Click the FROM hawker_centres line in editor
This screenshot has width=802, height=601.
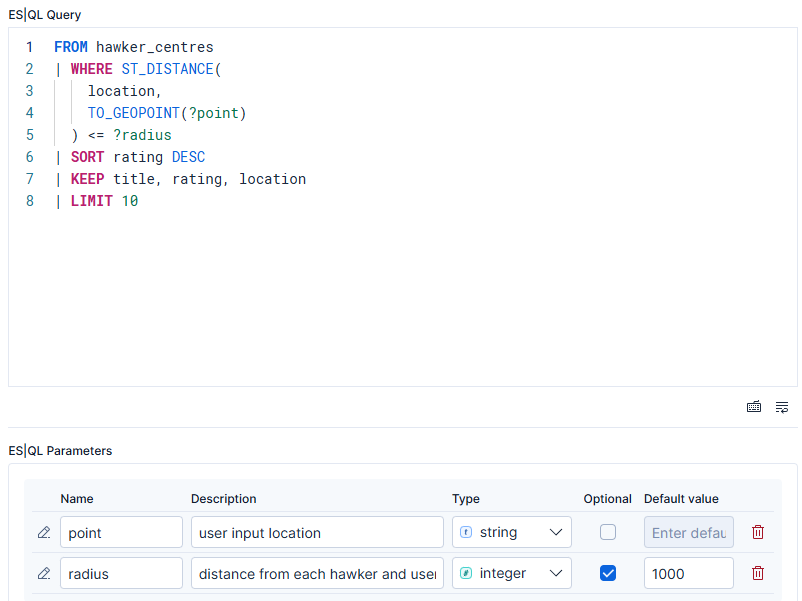133,47
